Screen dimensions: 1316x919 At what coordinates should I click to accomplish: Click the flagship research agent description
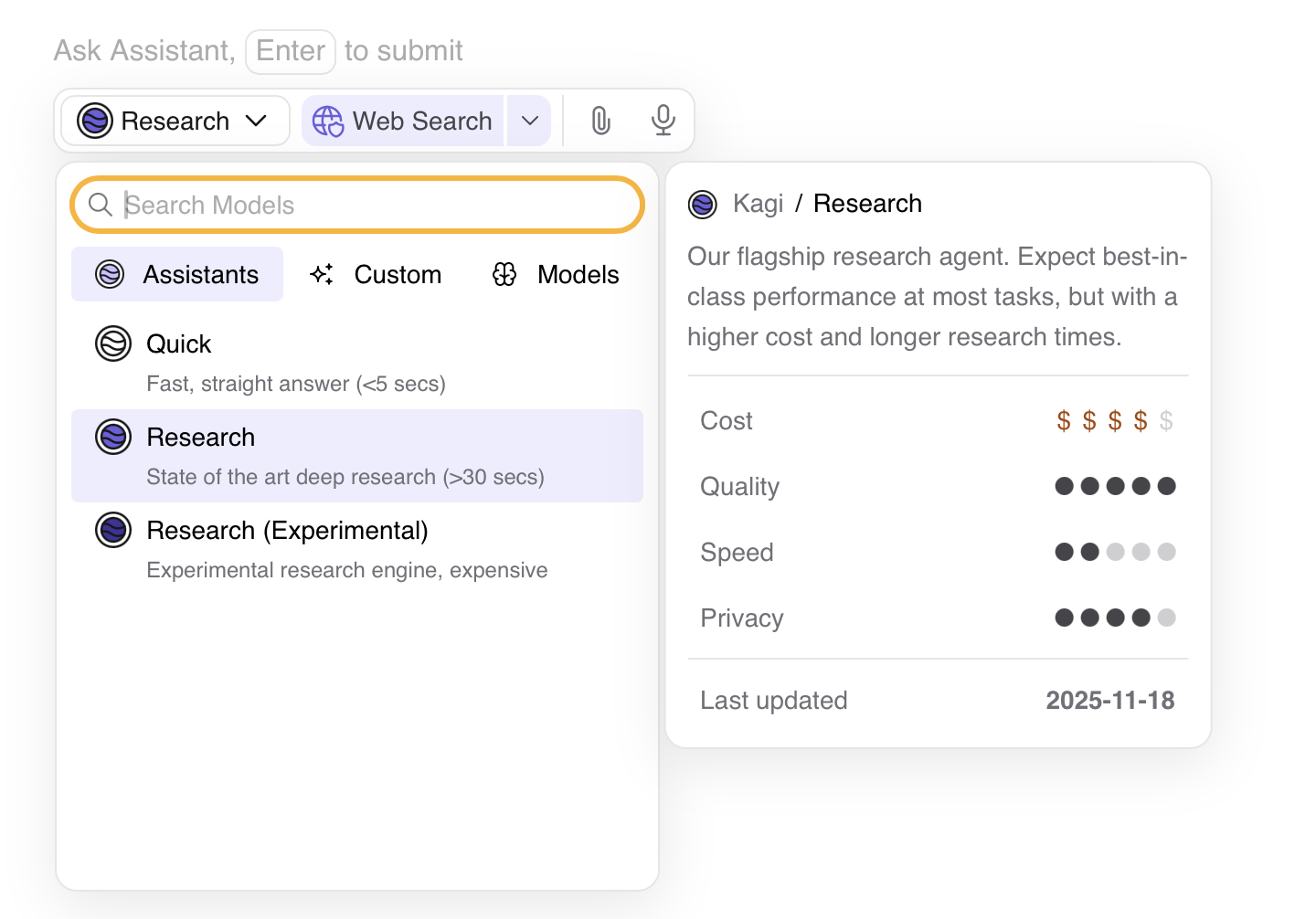(938, 297)
